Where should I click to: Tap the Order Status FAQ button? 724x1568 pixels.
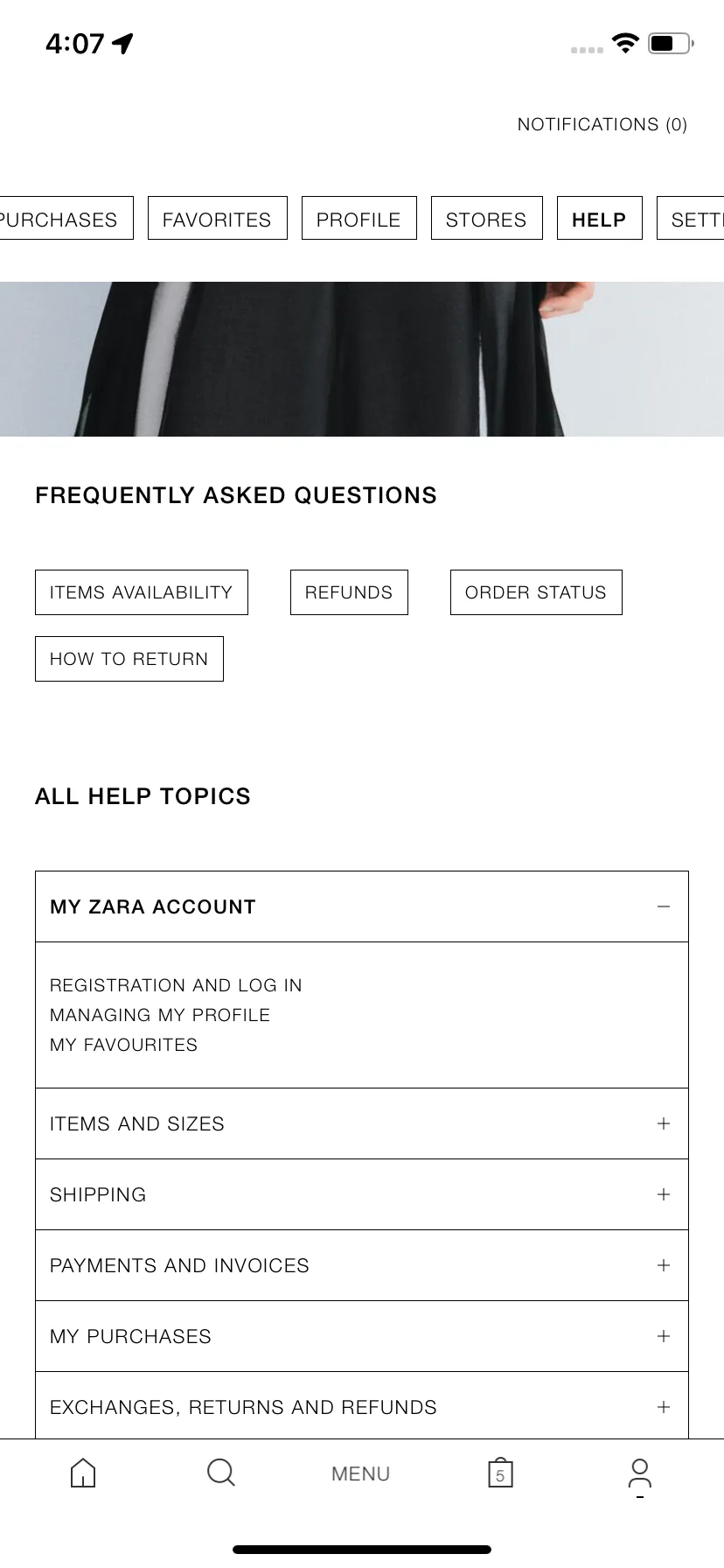536,592
